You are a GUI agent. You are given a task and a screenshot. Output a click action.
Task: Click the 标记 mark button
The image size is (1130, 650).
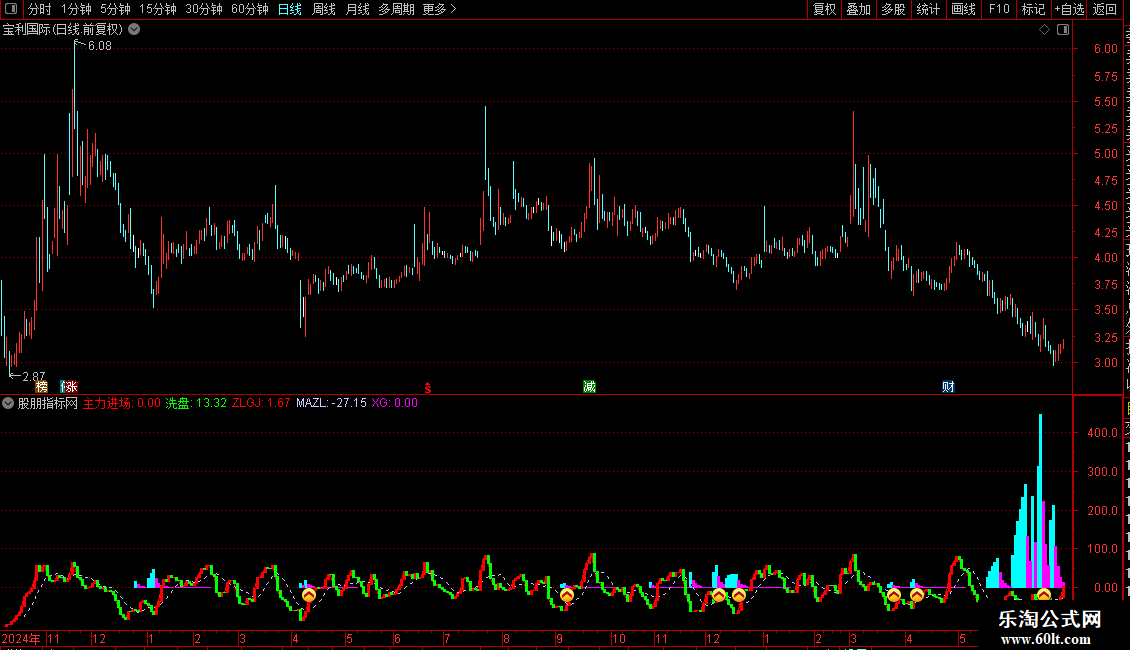[1033, 9]
